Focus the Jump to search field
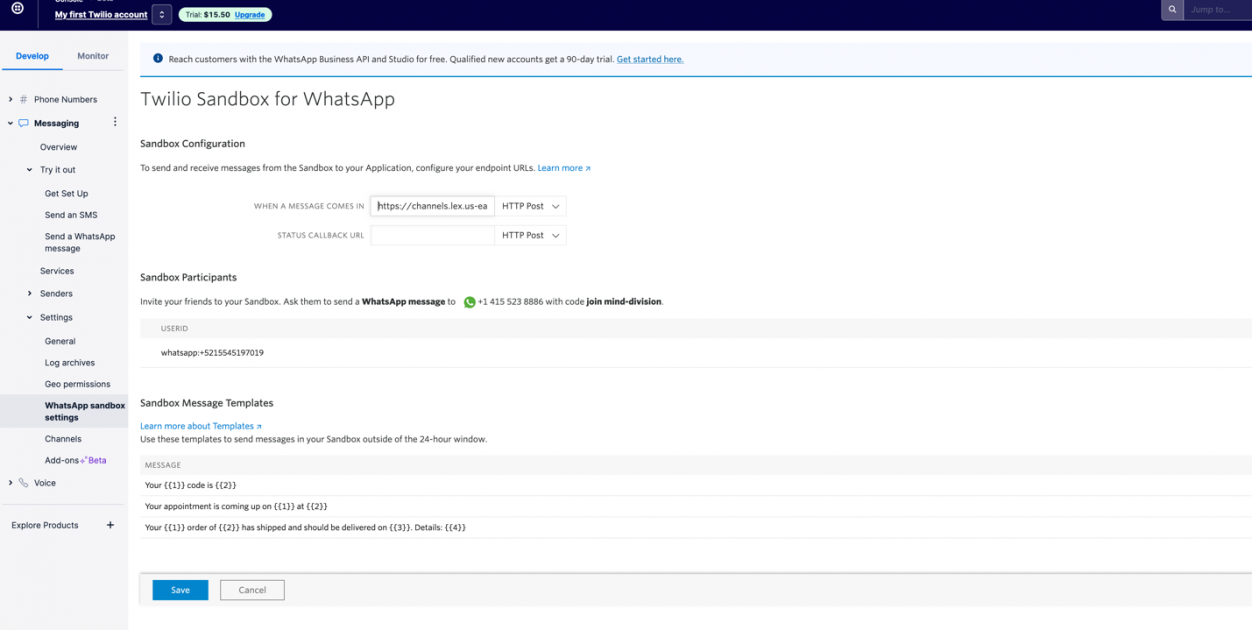 tap(1218, 9)
